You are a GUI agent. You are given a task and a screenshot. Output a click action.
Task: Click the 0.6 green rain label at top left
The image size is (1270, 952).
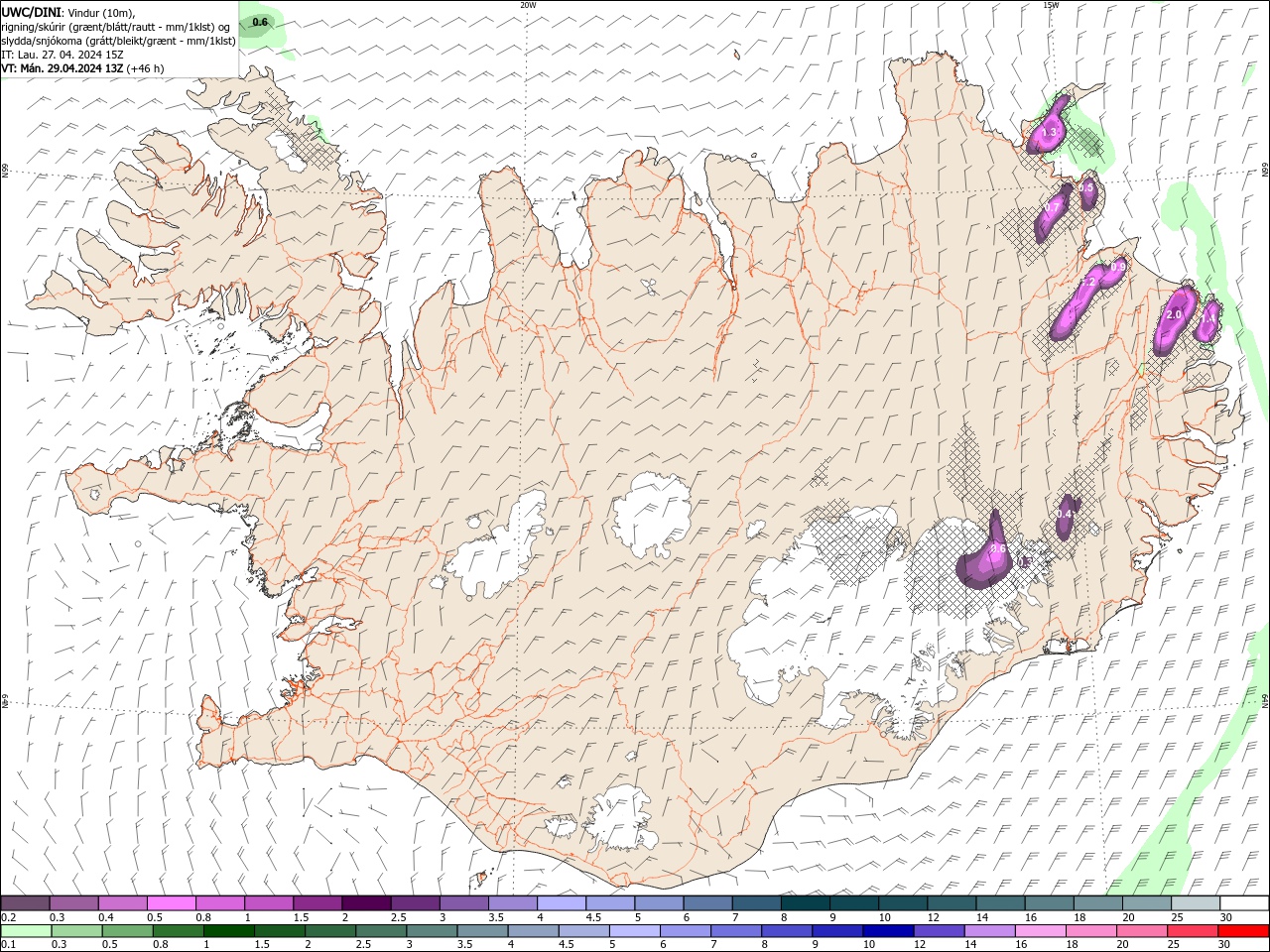click(x=260, y=21)
